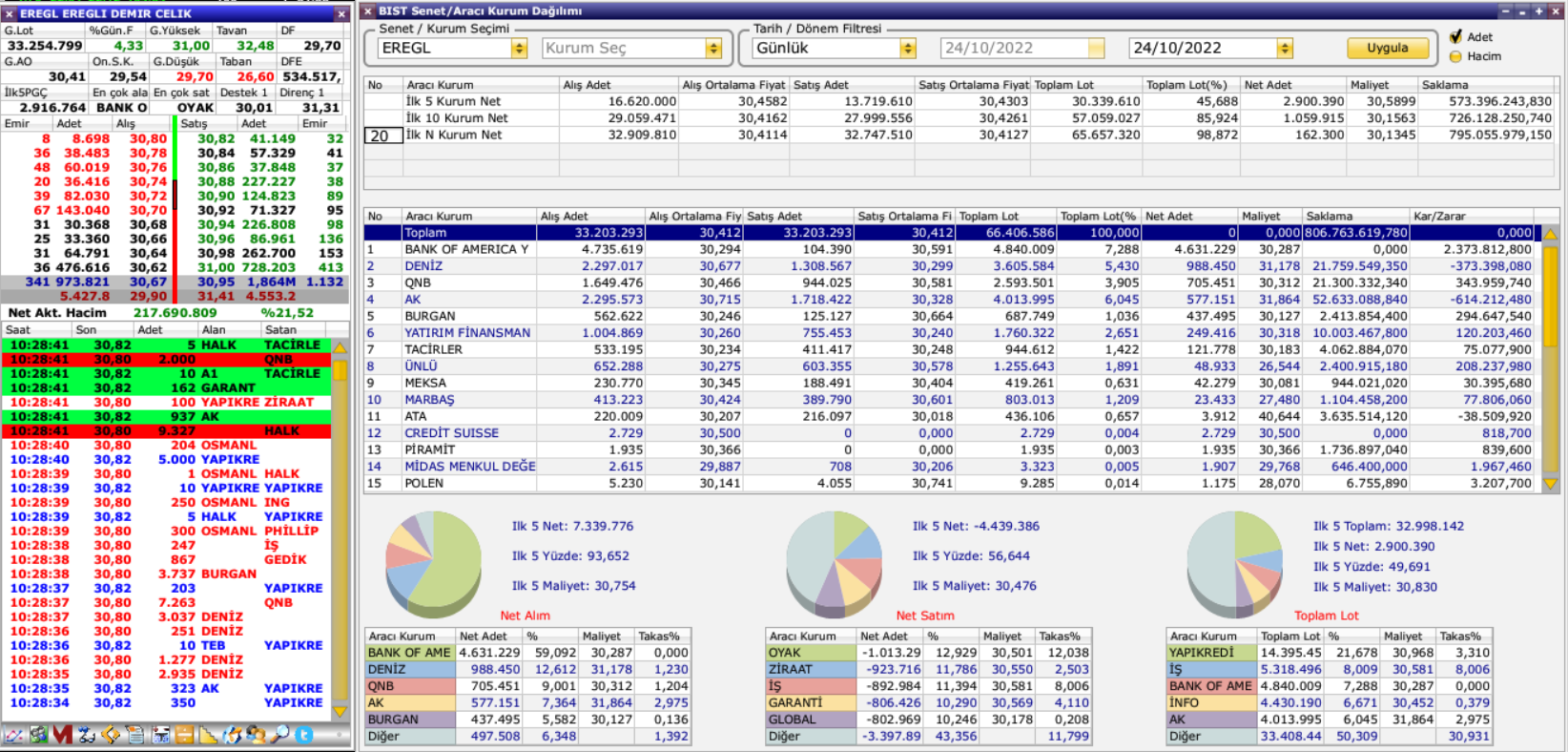The width and height of the screenshot is (1568, 752).
Task: Click the orange divide-sign icon in bottom toolbar
Action: [184, 735]
